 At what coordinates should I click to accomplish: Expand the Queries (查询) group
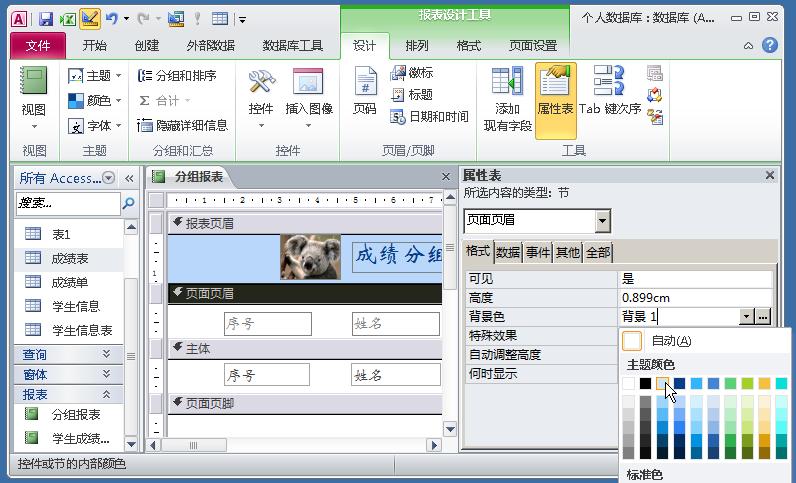pos(69,355)
